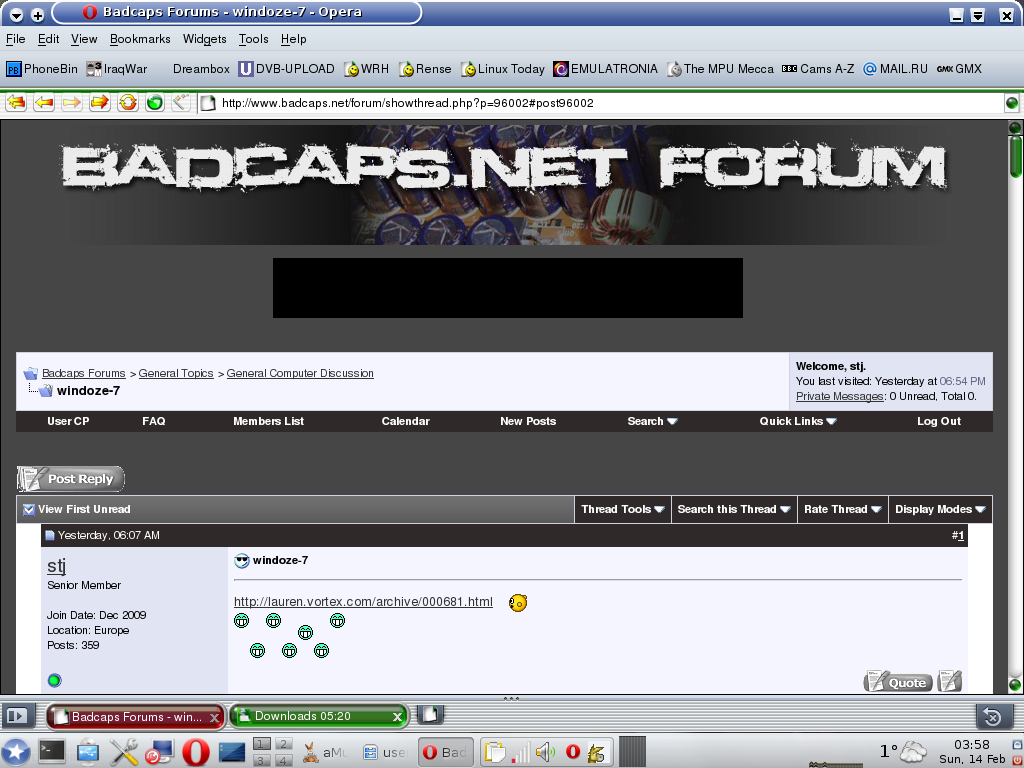Switch to virtual desktop 4
The height and width of the screenshot is (768, 1024).
283,760
